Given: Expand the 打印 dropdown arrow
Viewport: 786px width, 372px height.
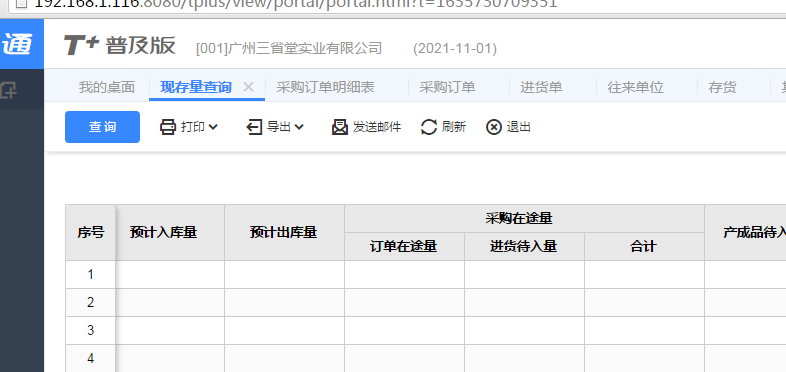Looking at the screenshot, I should tap(213, 127).
